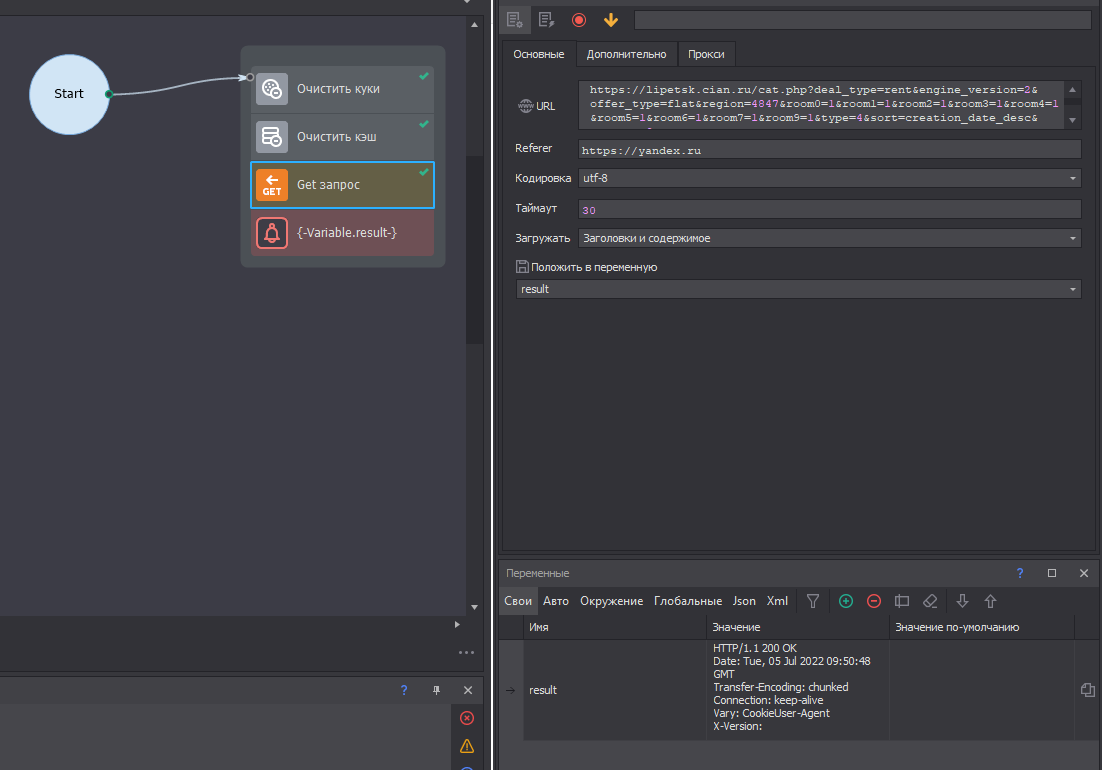Open the Загружать dropdown list
The height and width of the screenshot is (770, 1102).
pos(830,238)
